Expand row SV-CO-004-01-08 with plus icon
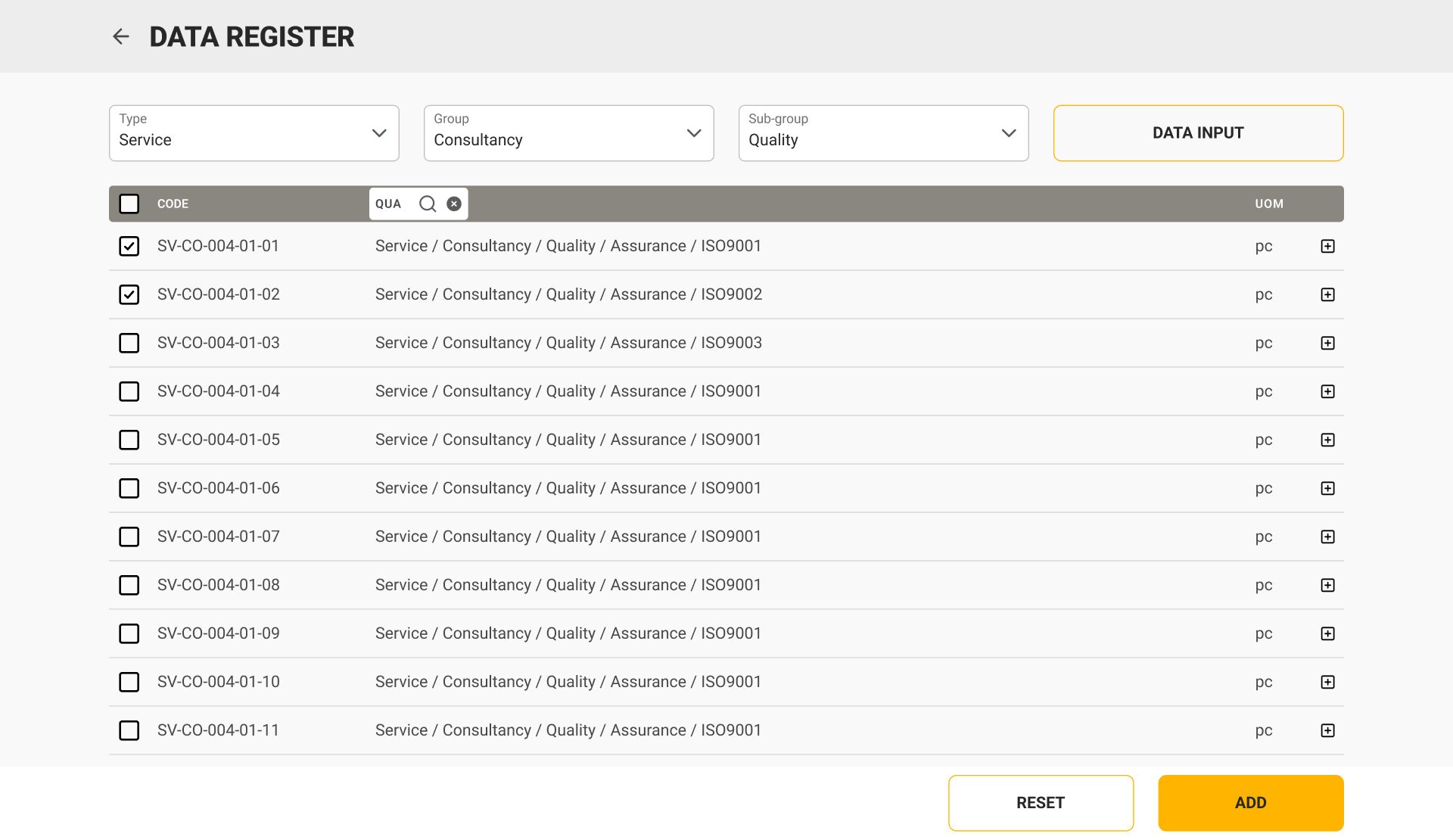 pos(1327,585)
